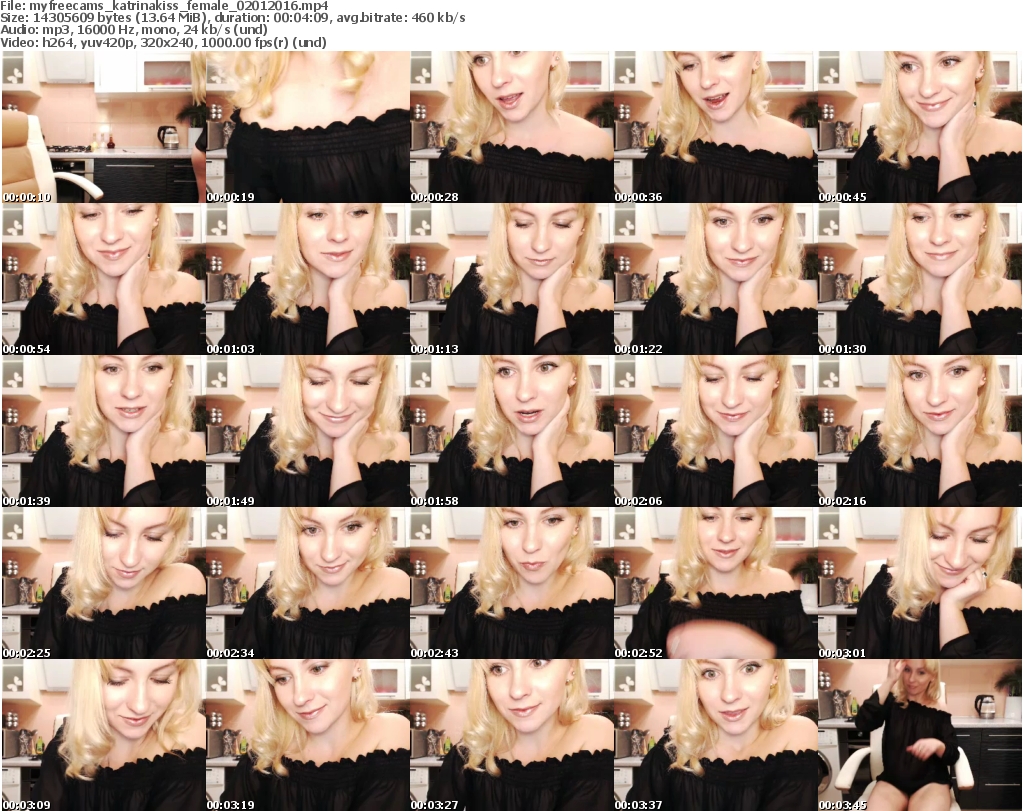This screenshot has height=811, width=1024.
Task: Click the Size and duration info line
Action: [233, 18]
